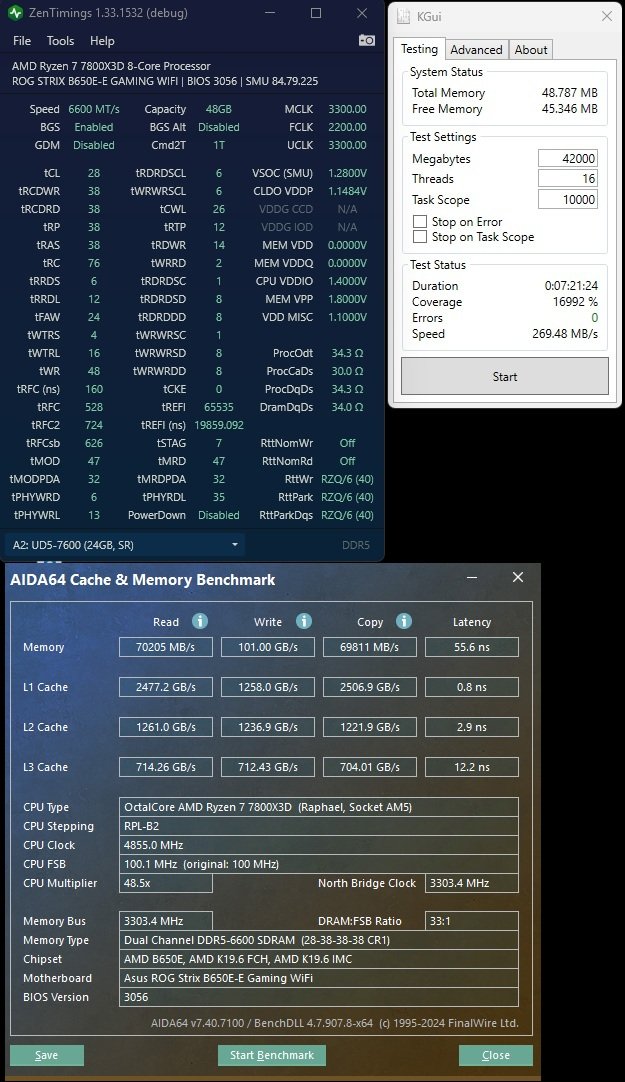Click the Task Scope input field
The image size is (625, 1082).
point(568,199)
